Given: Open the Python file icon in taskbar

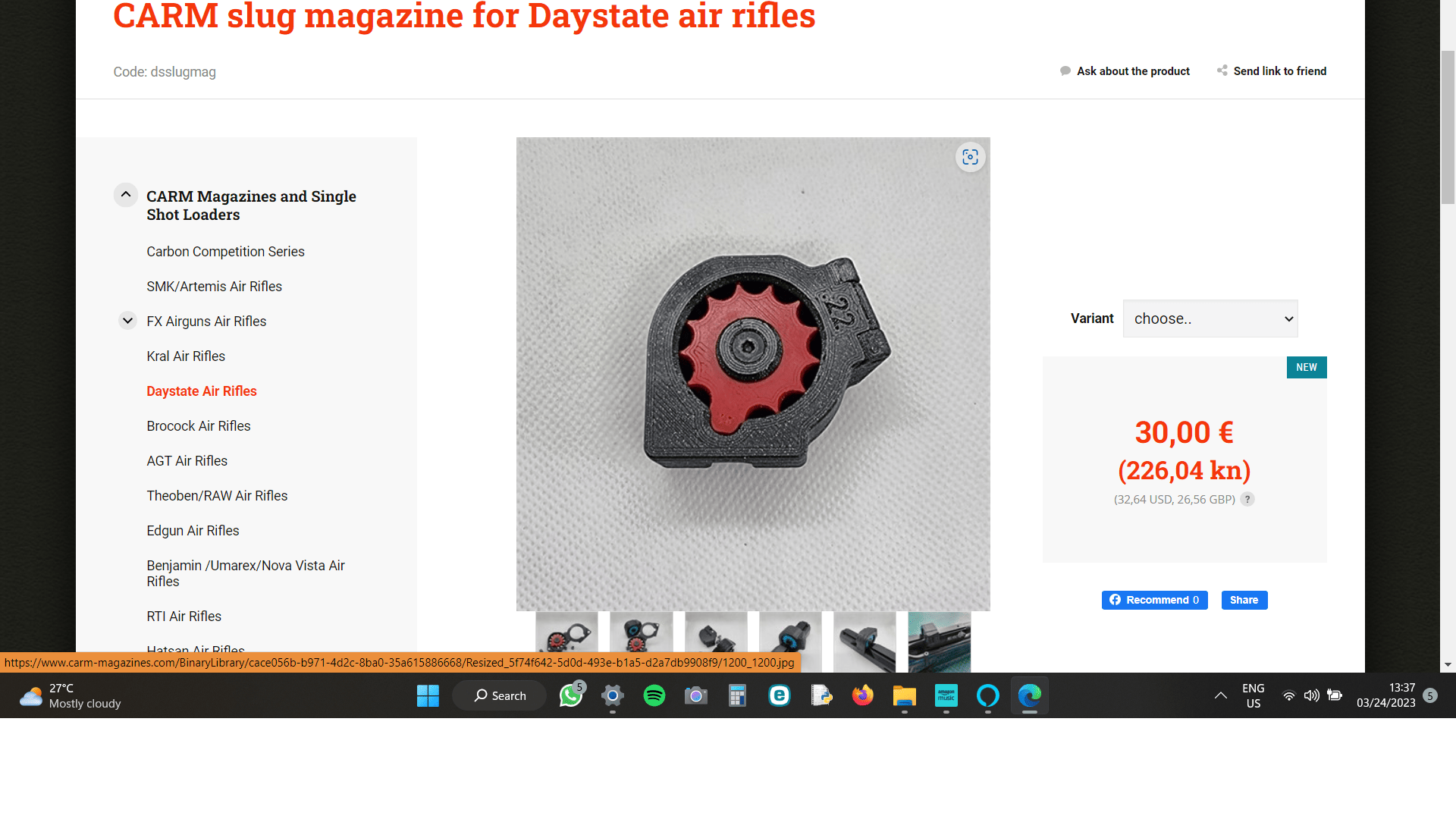Looking at the screenshot, I should (x=821, y=695).
